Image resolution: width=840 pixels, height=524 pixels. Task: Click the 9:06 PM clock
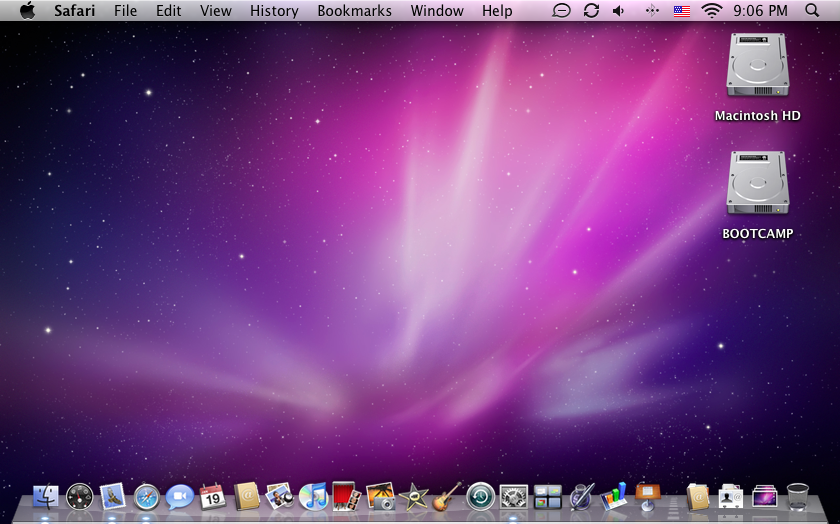tap(760, 11)
